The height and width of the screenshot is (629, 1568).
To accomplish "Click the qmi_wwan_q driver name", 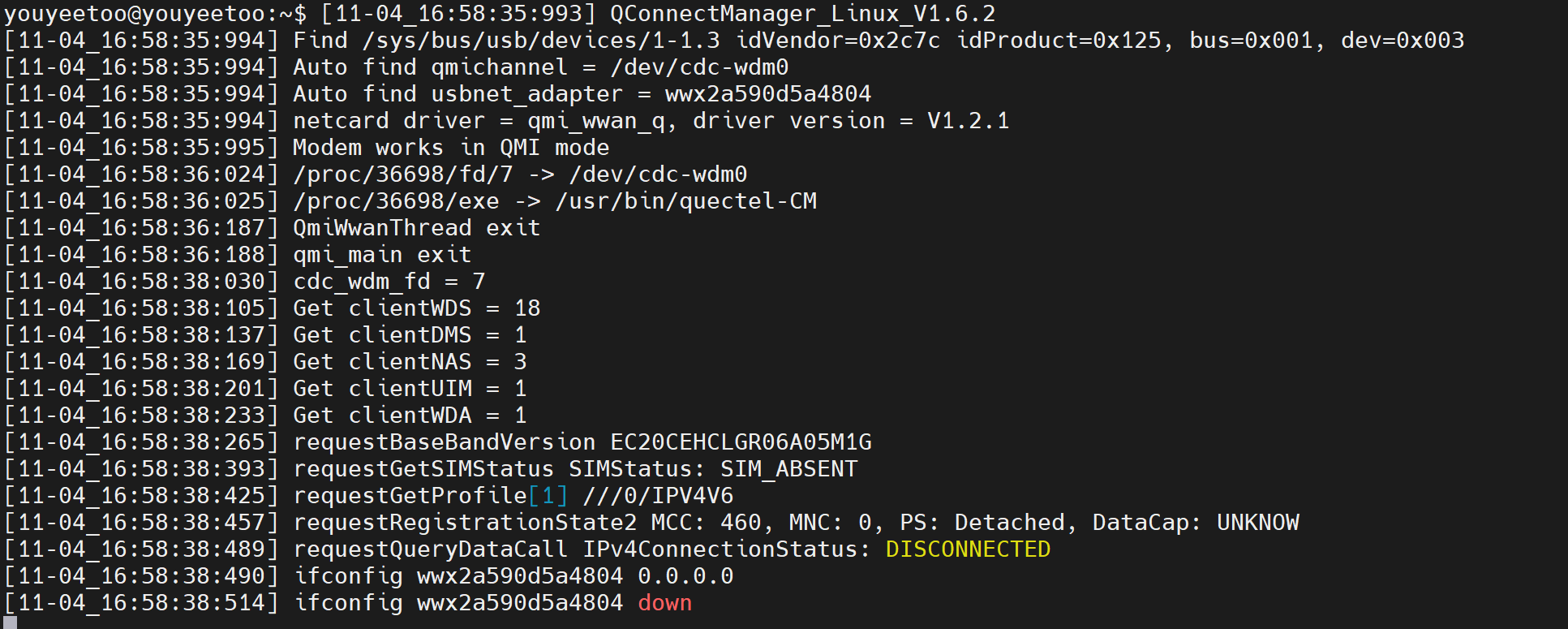I will click(596, 121).
